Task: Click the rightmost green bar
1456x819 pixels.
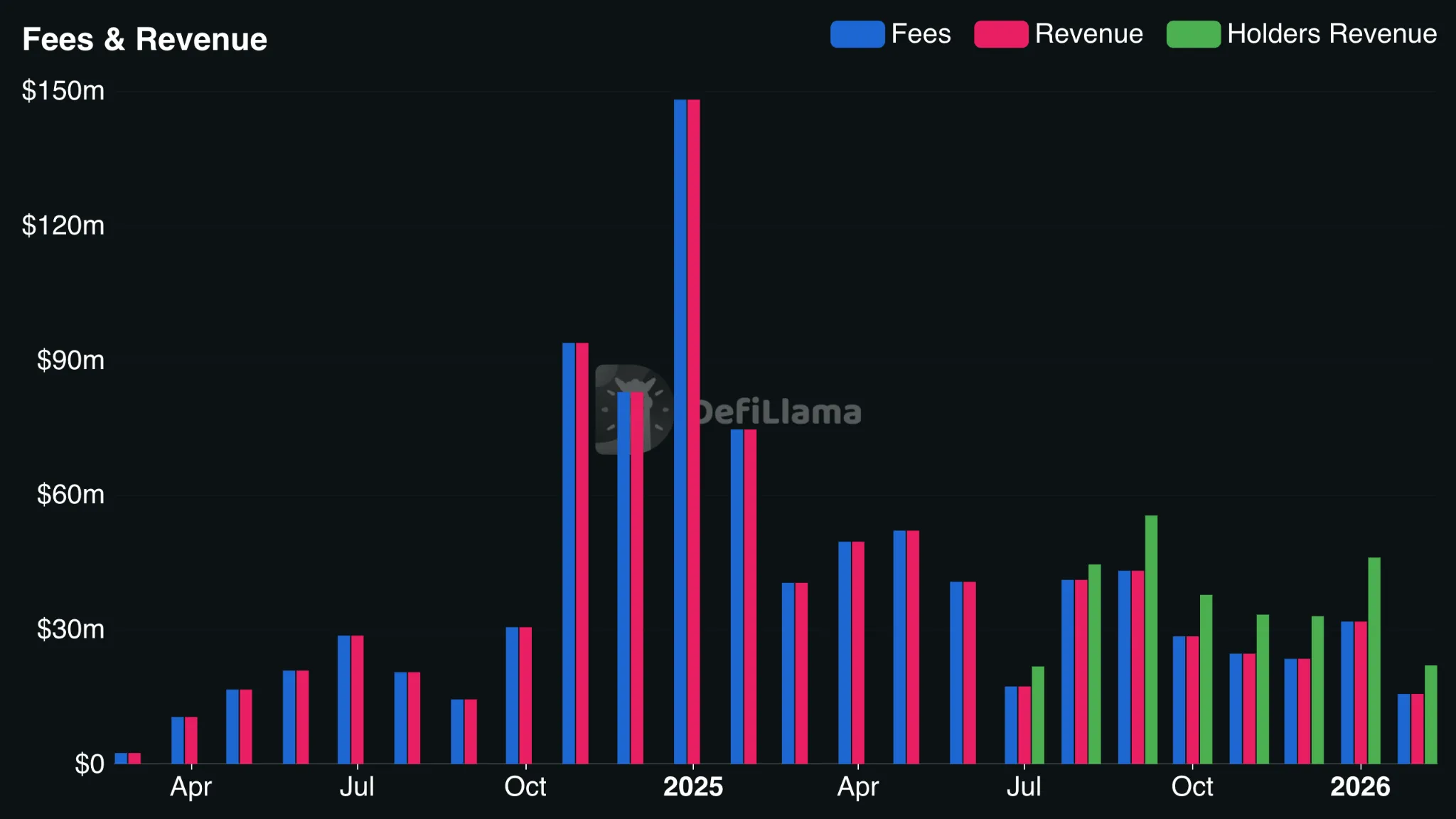Action: pos(1430,714)
